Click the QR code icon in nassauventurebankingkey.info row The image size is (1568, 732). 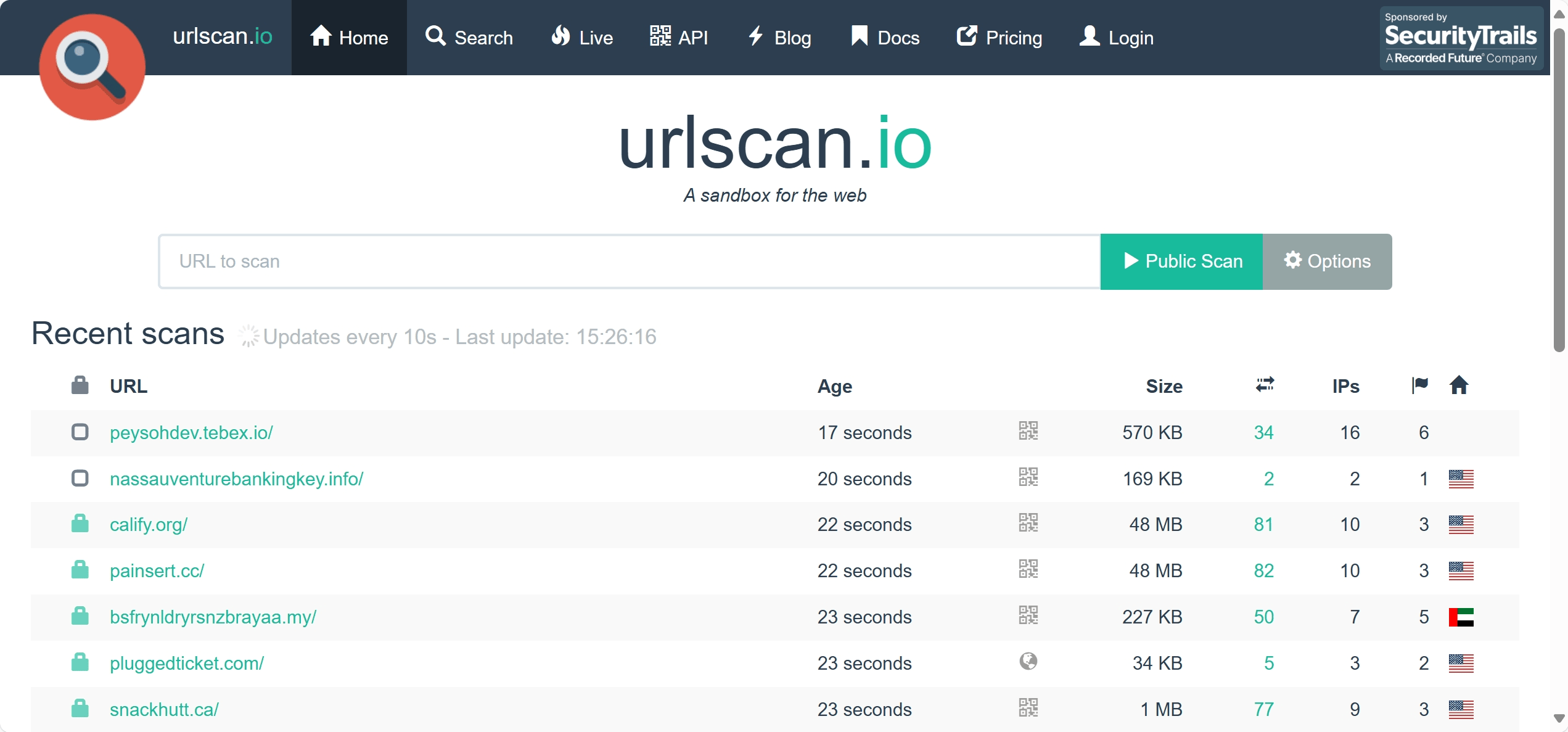(x=1028, y=477)
